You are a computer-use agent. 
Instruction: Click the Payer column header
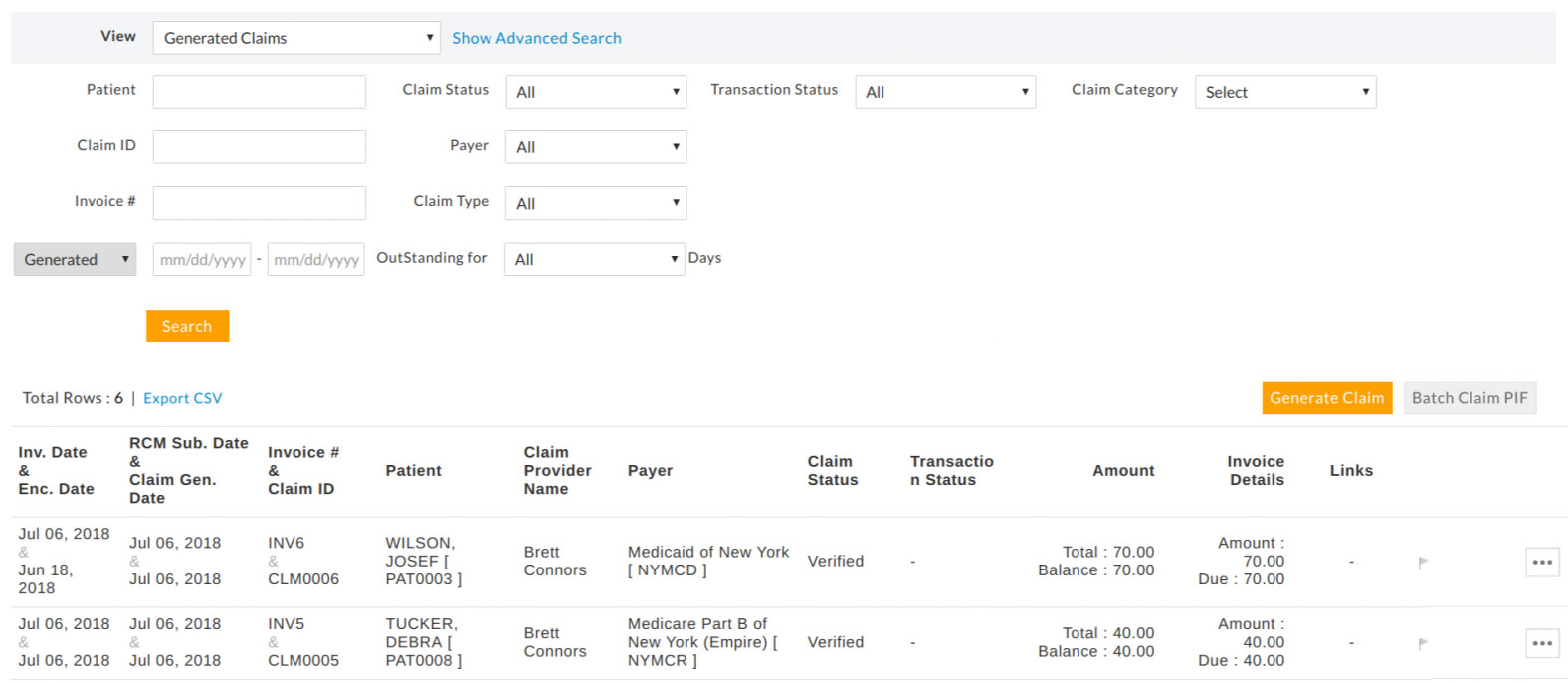pyautogui.click(x=650, y=471)
